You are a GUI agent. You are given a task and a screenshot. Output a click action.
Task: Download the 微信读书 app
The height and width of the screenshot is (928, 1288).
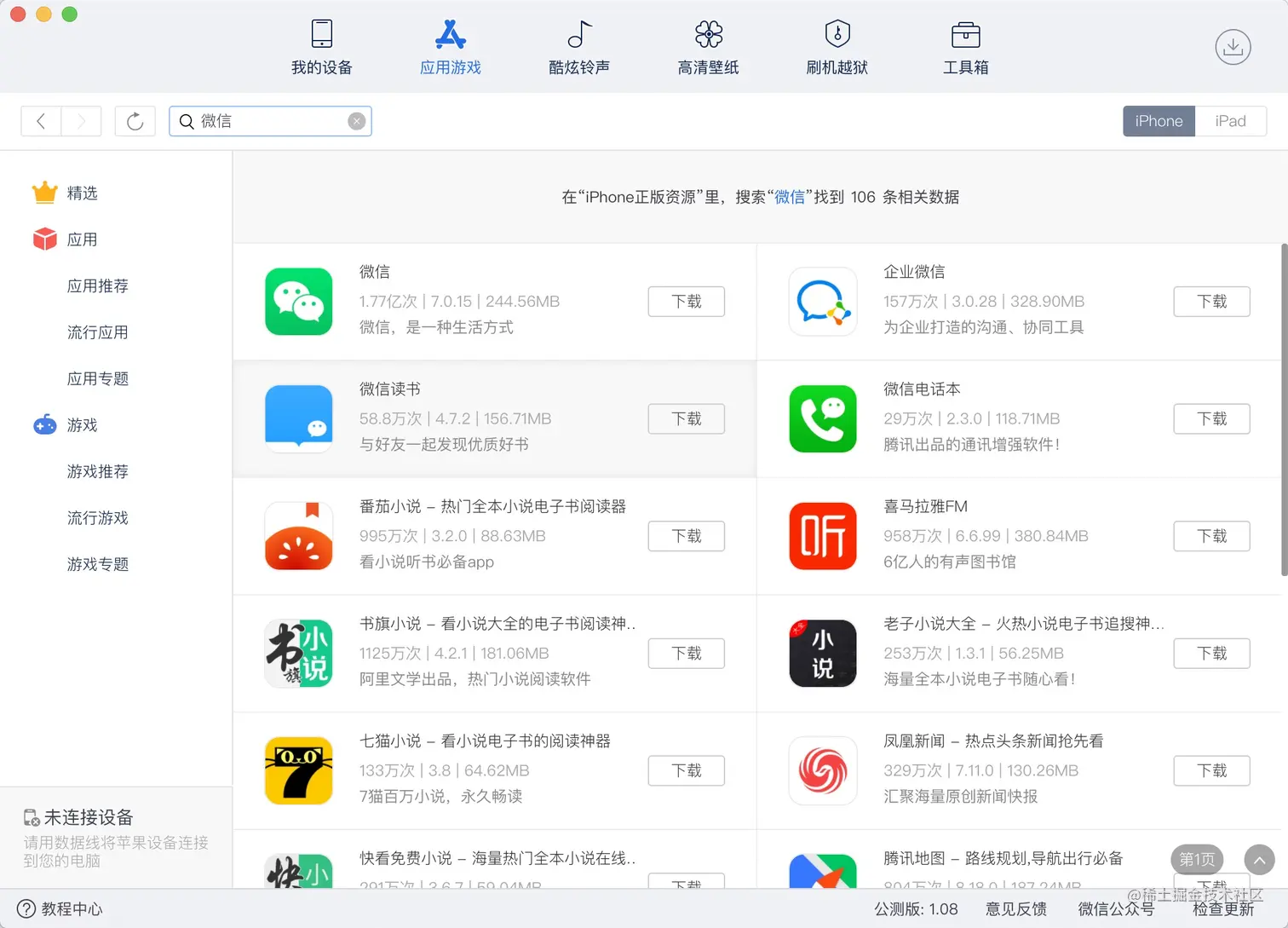coord(686,418)
